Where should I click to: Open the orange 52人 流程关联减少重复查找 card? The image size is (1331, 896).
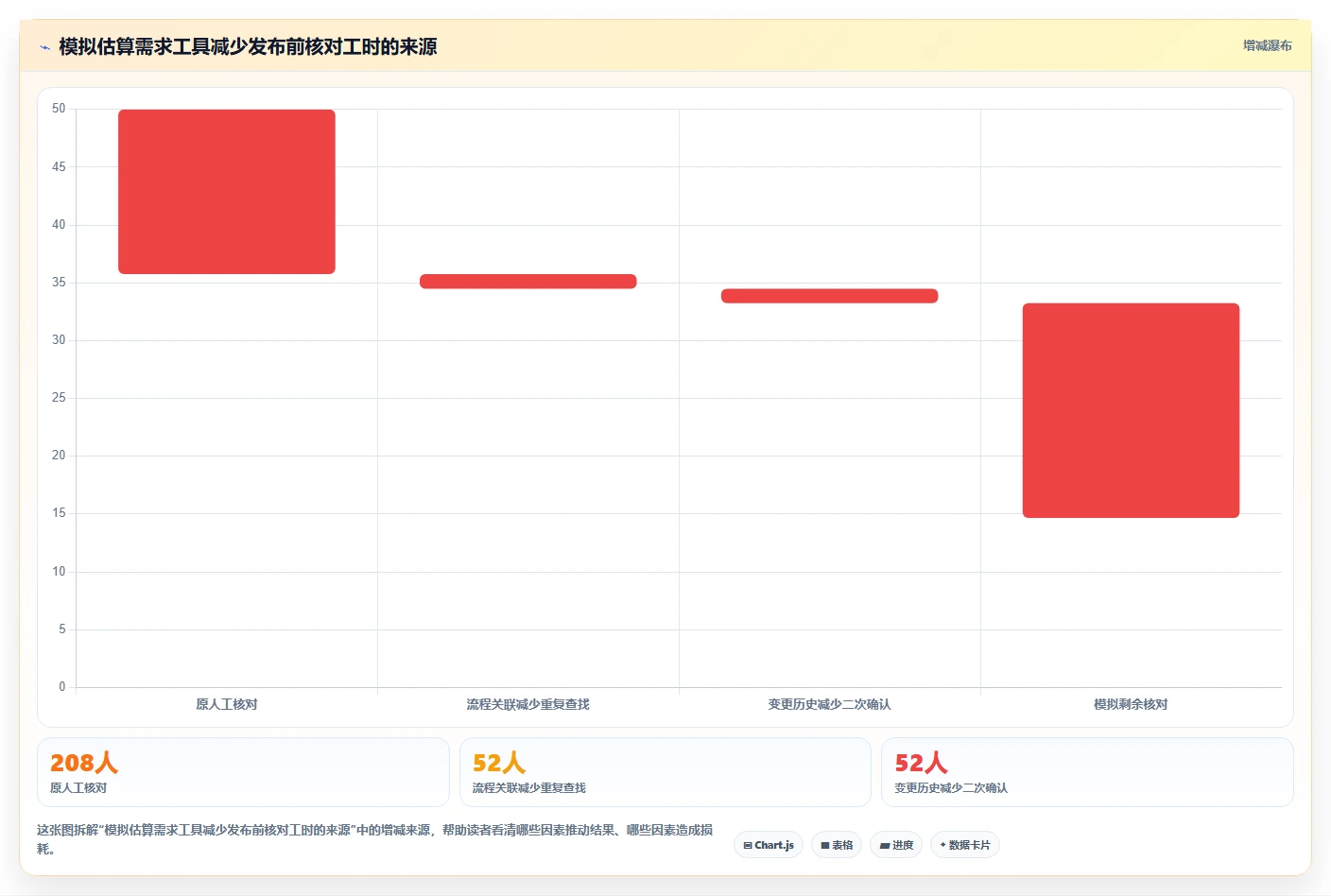(x=665, y=772)
